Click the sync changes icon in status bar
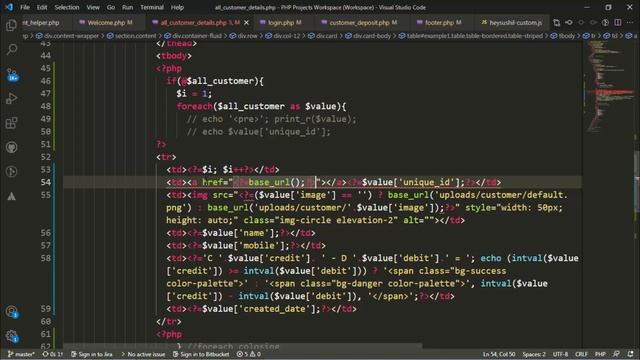Viewport: 640px width, 360px height. point(53,354)
